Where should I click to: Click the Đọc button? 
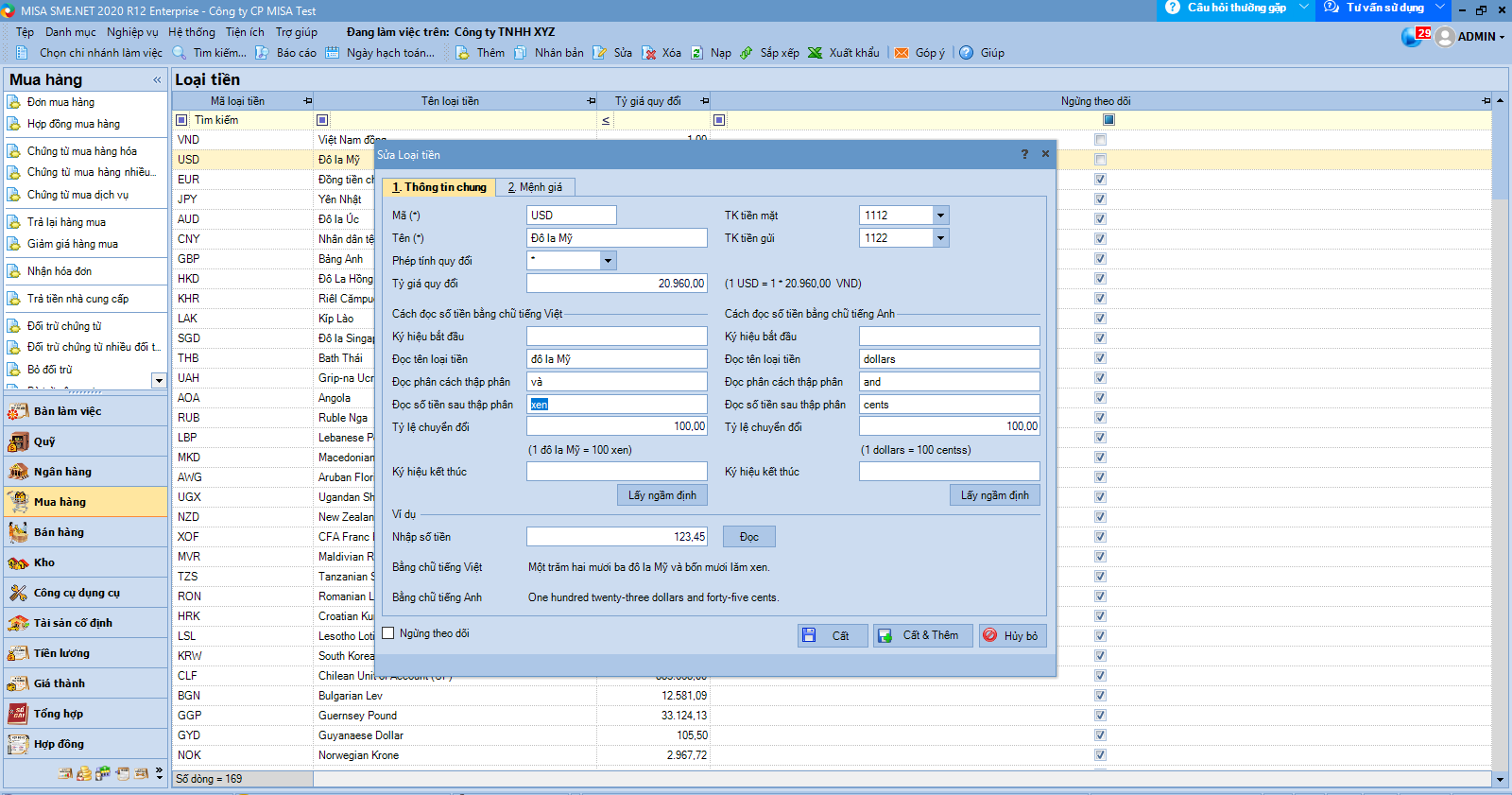coord(749,537)
